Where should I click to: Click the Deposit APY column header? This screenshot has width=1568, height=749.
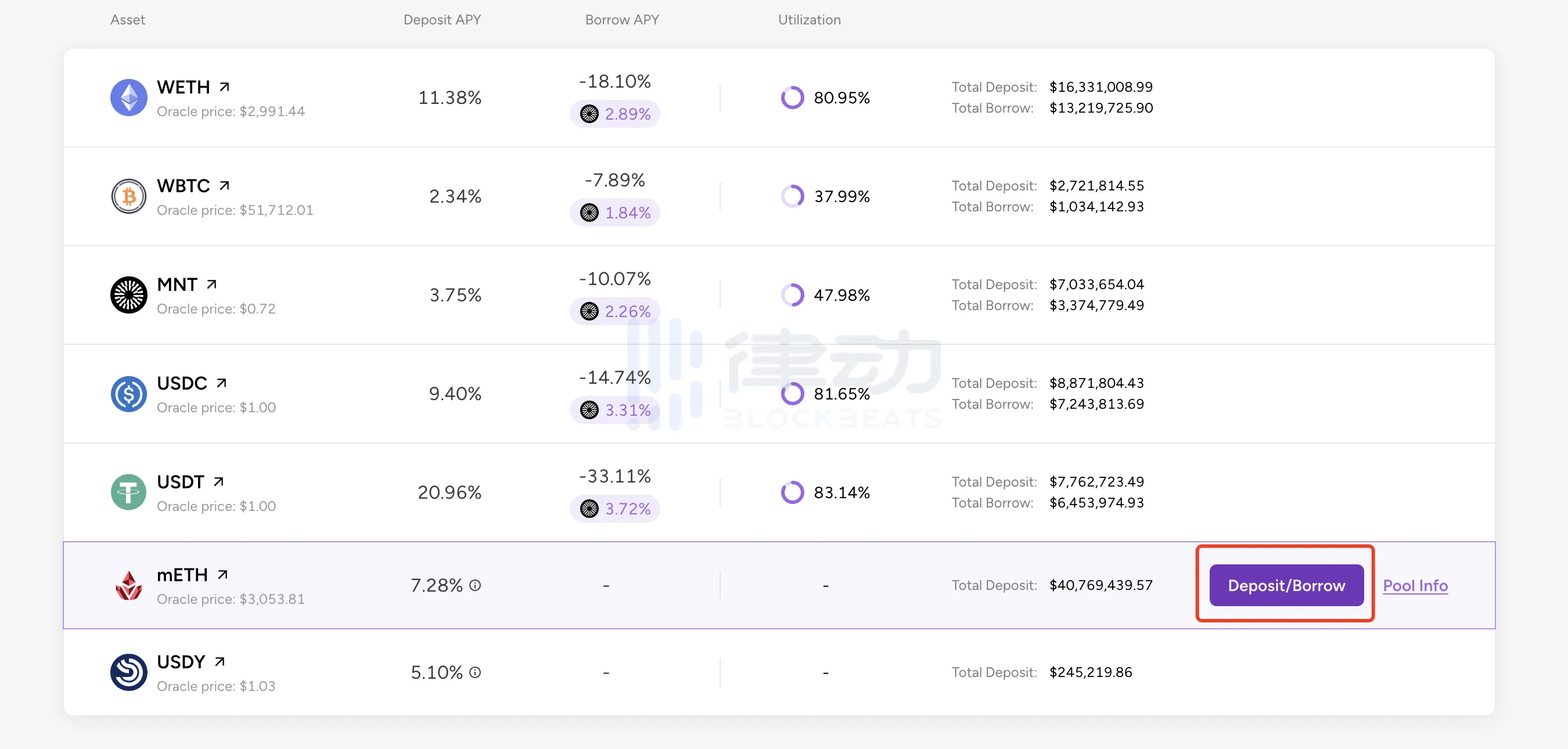click(442, 20)
